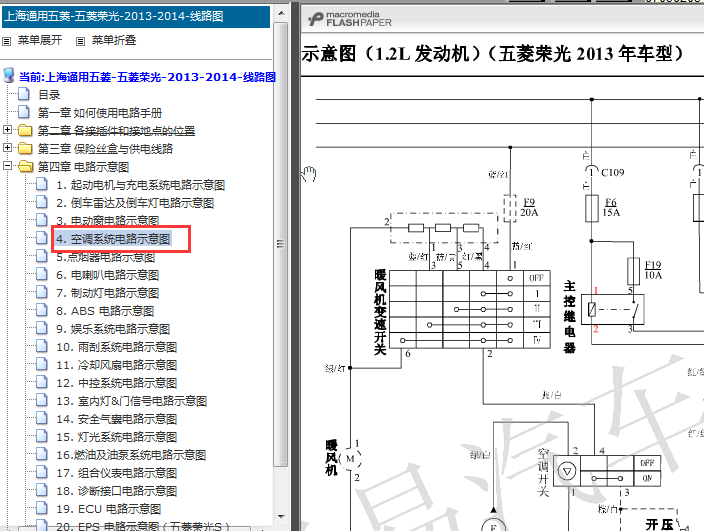Click page icon for 倒车雷达及倒车灯电路示意图
Viewport: 704px width, 531px height.
coord(42,202)
